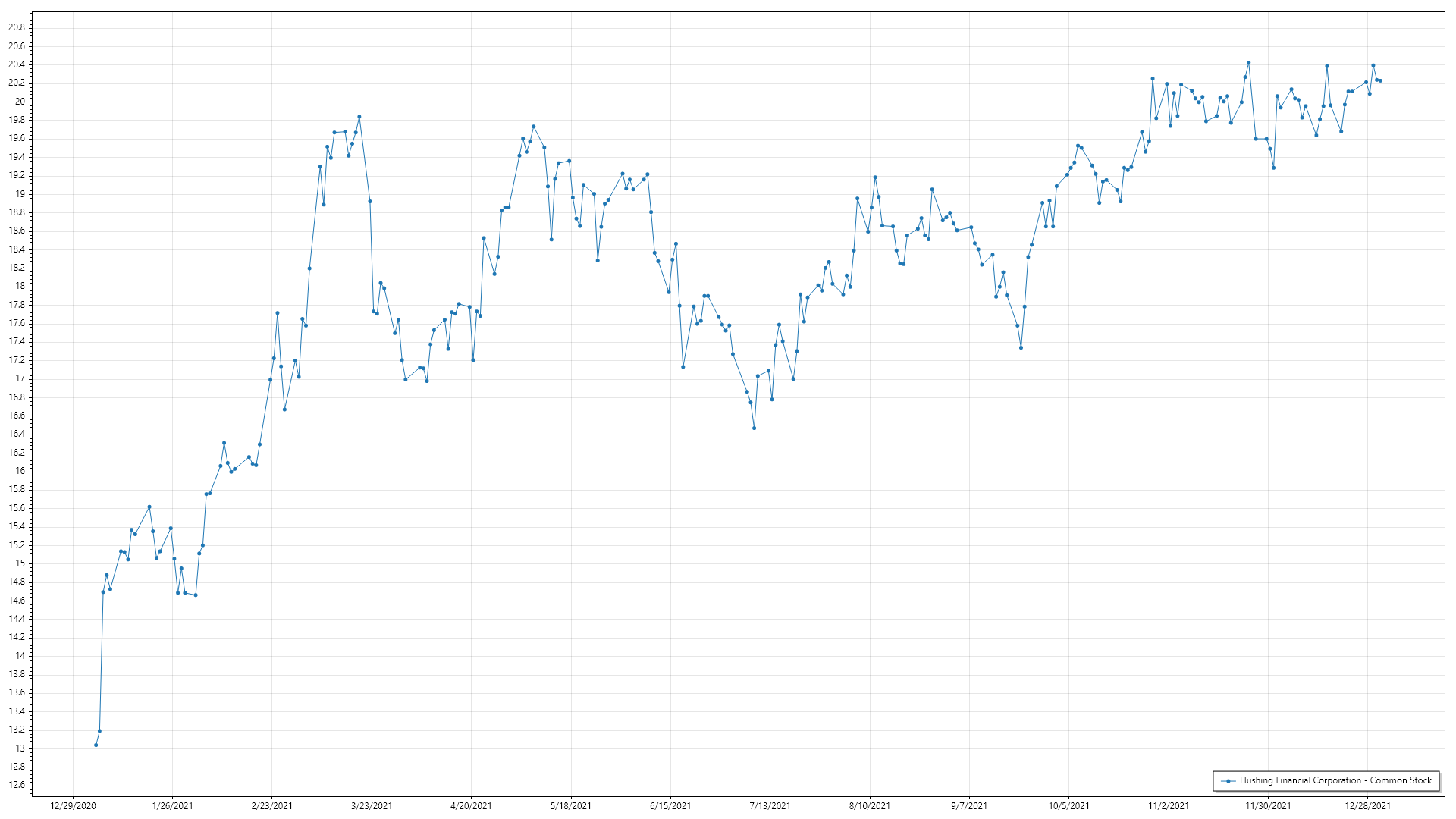This screenshot has width=1456, height=819.
Task: Click the 5/18/2021 x-axis date label
Action: click(571, 806)
